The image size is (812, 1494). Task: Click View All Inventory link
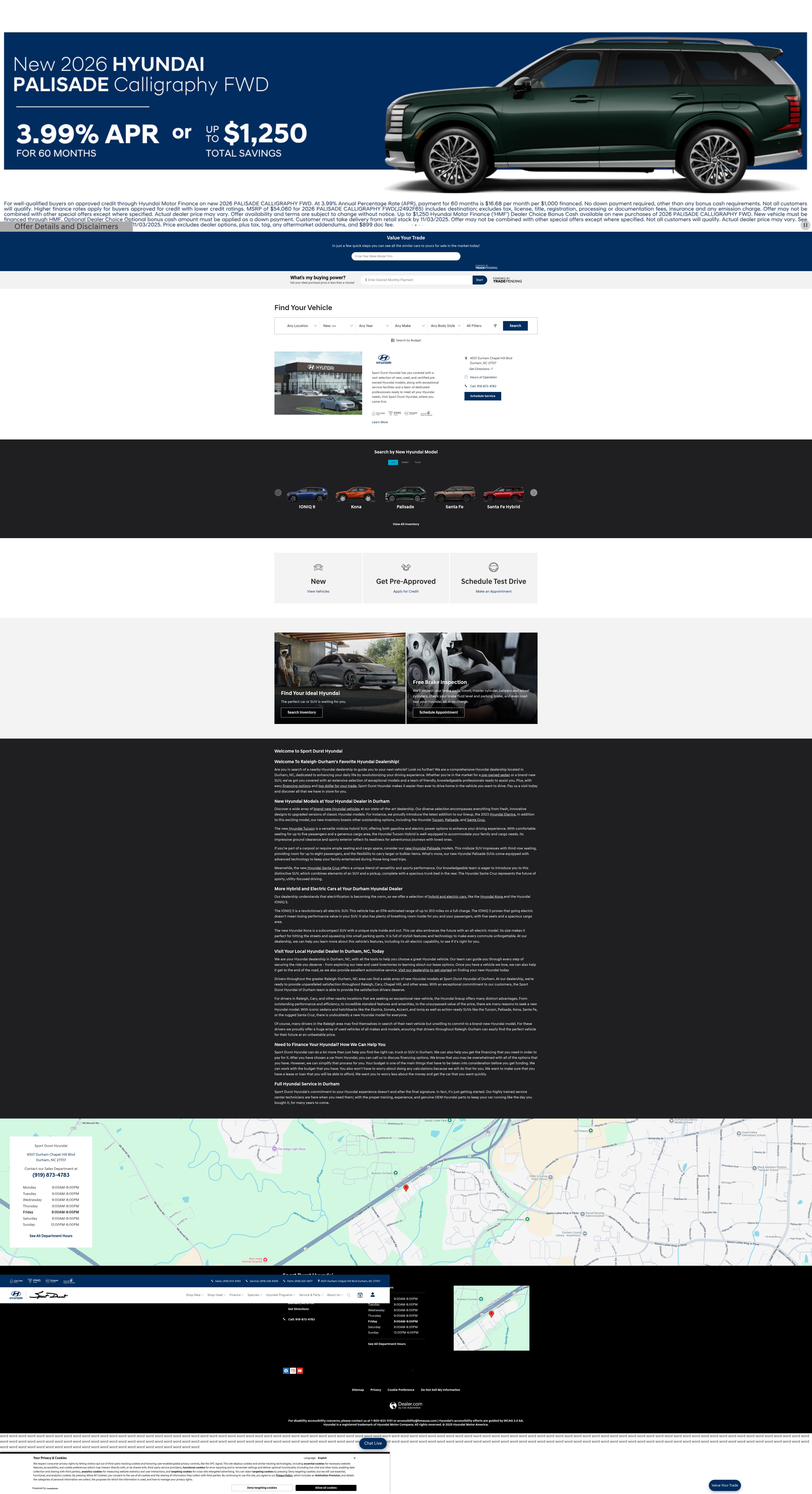point(406,524)
